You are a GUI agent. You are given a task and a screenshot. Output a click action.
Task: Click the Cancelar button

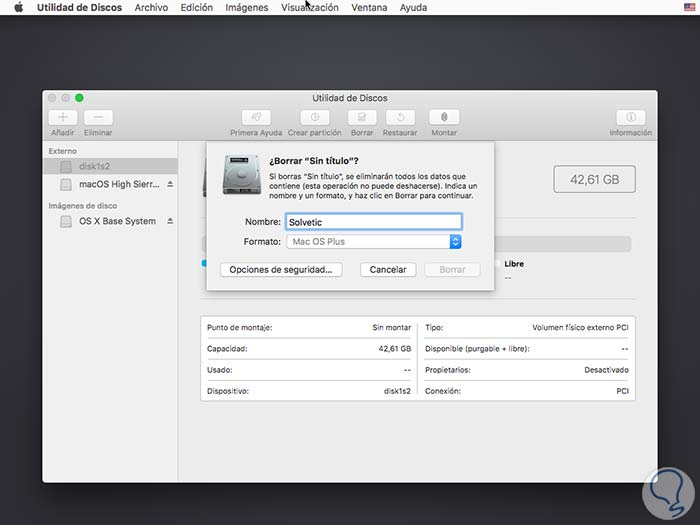point(388,270)
